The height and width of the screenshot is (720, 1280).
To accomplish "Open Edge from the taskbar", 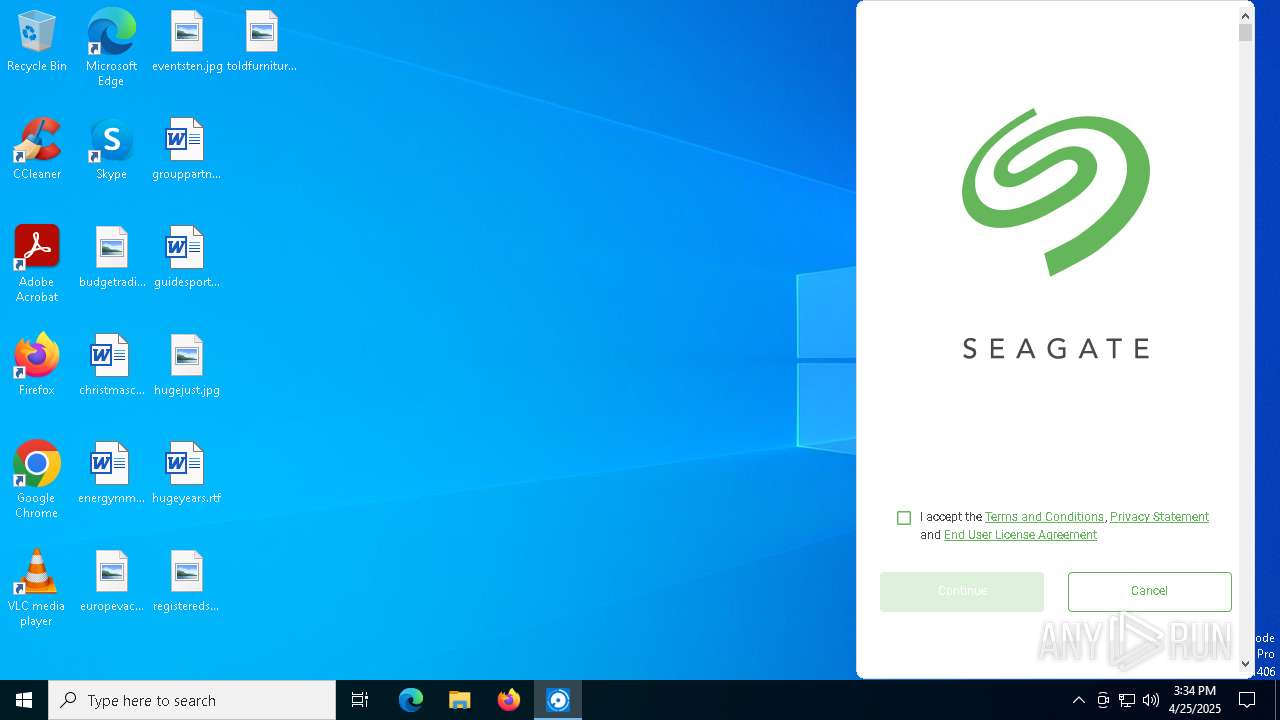I will (x=411, y=700).
